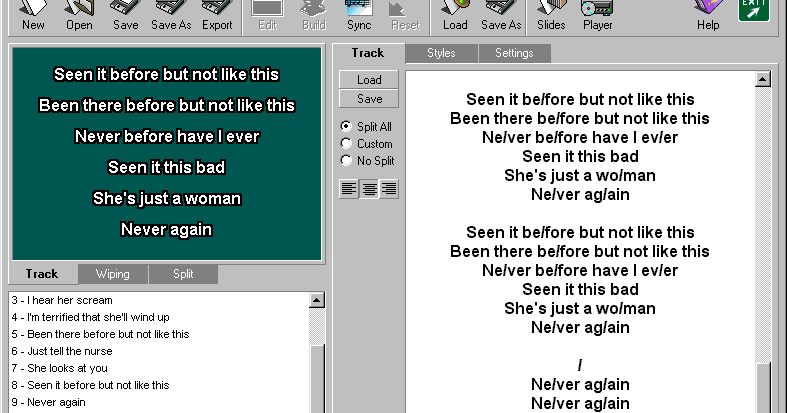Click the Save icon next to Open
787x413 pixels.
click(x=125, y=15)
